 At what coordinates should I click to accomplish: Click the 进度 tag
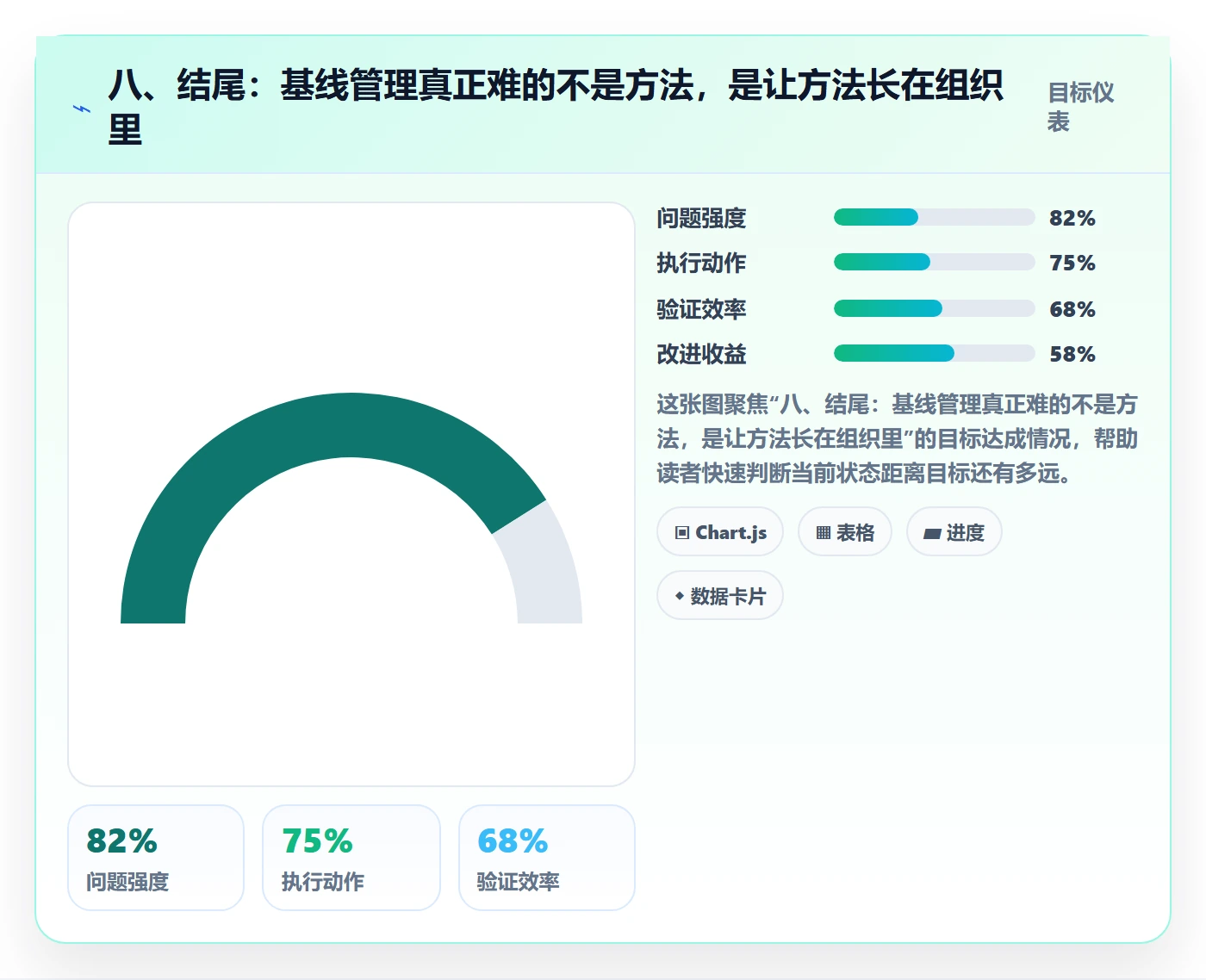point(954,532)
